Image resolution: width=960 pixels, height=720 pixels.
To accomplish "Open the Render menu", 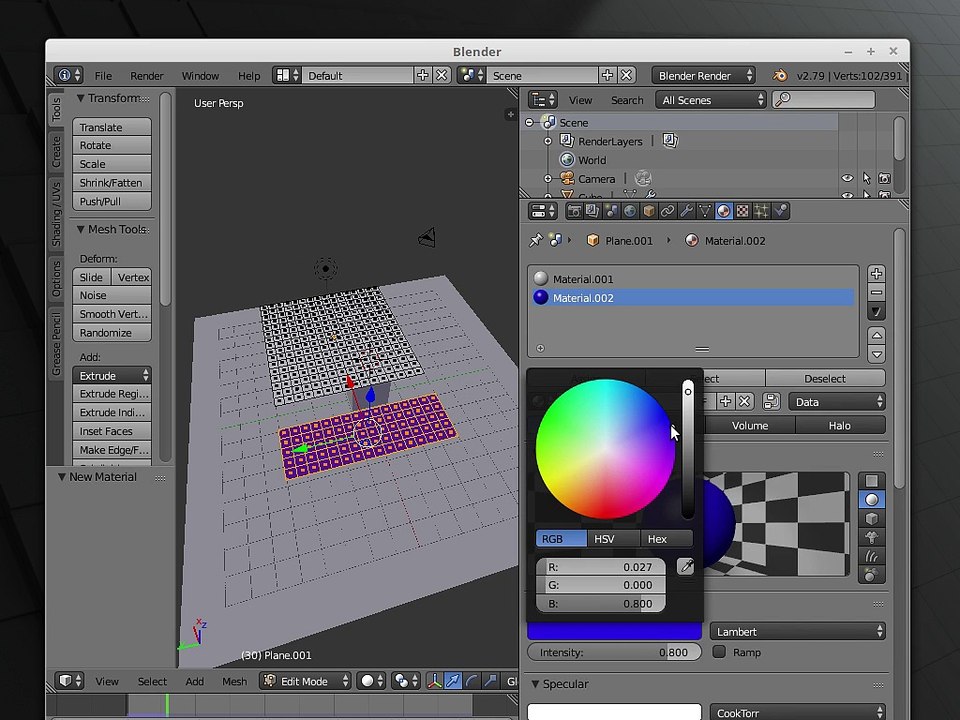I will pyautogui.click(x=146, y=76).
